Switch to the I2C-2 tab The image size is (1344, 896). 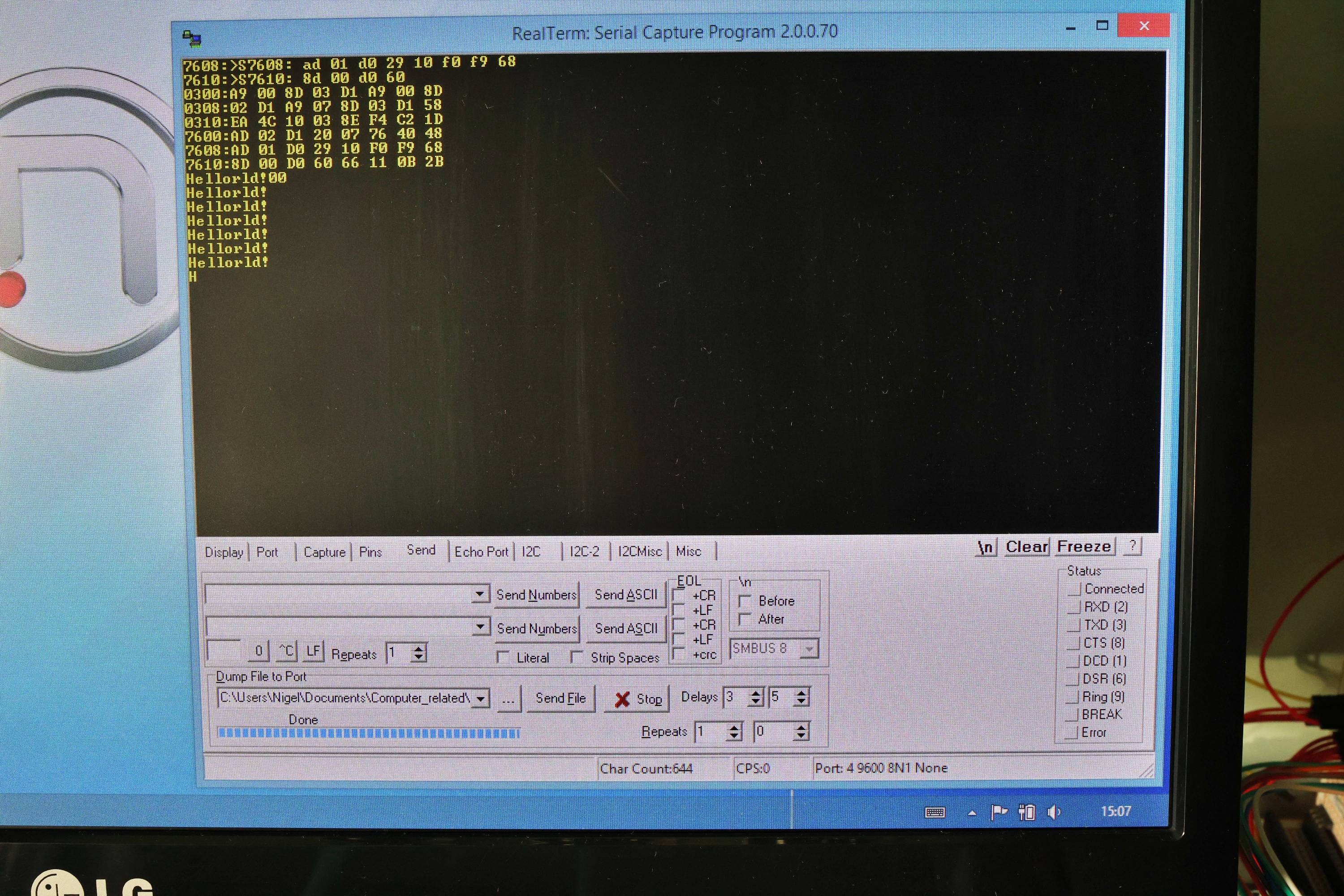(x=585, y=552)
